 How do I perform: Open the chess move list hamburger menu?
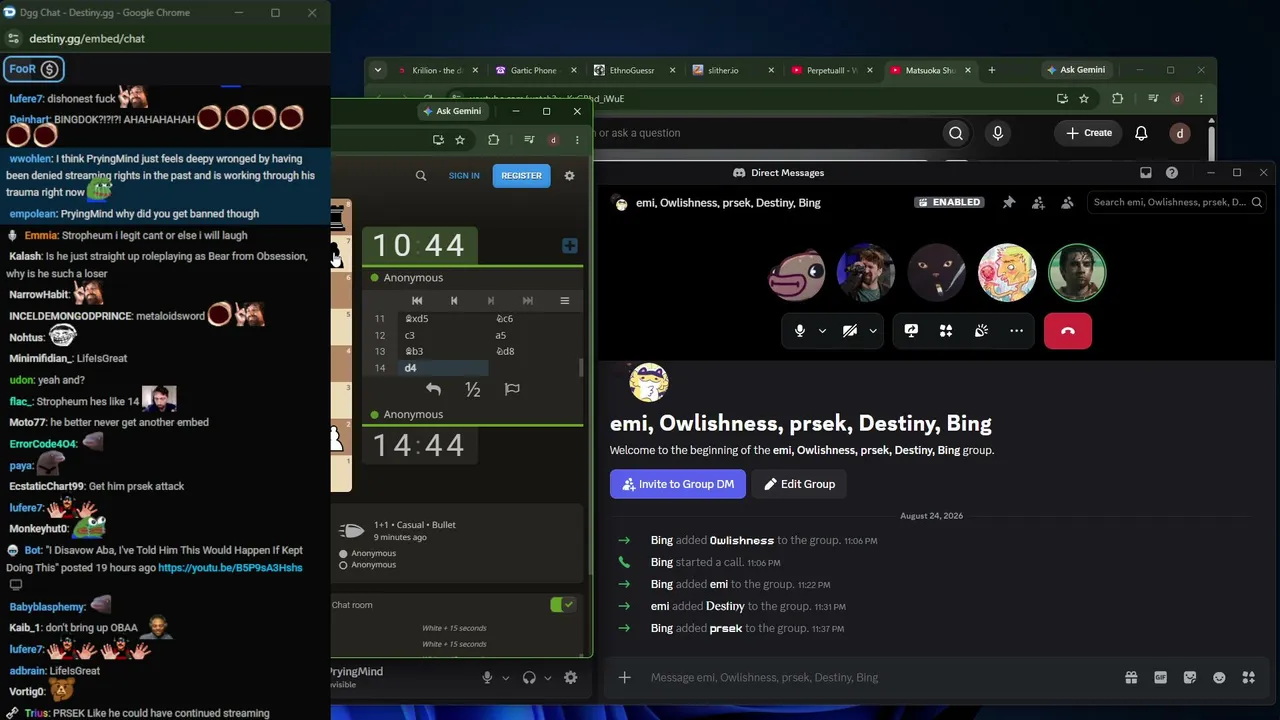[x=565, y=300]
